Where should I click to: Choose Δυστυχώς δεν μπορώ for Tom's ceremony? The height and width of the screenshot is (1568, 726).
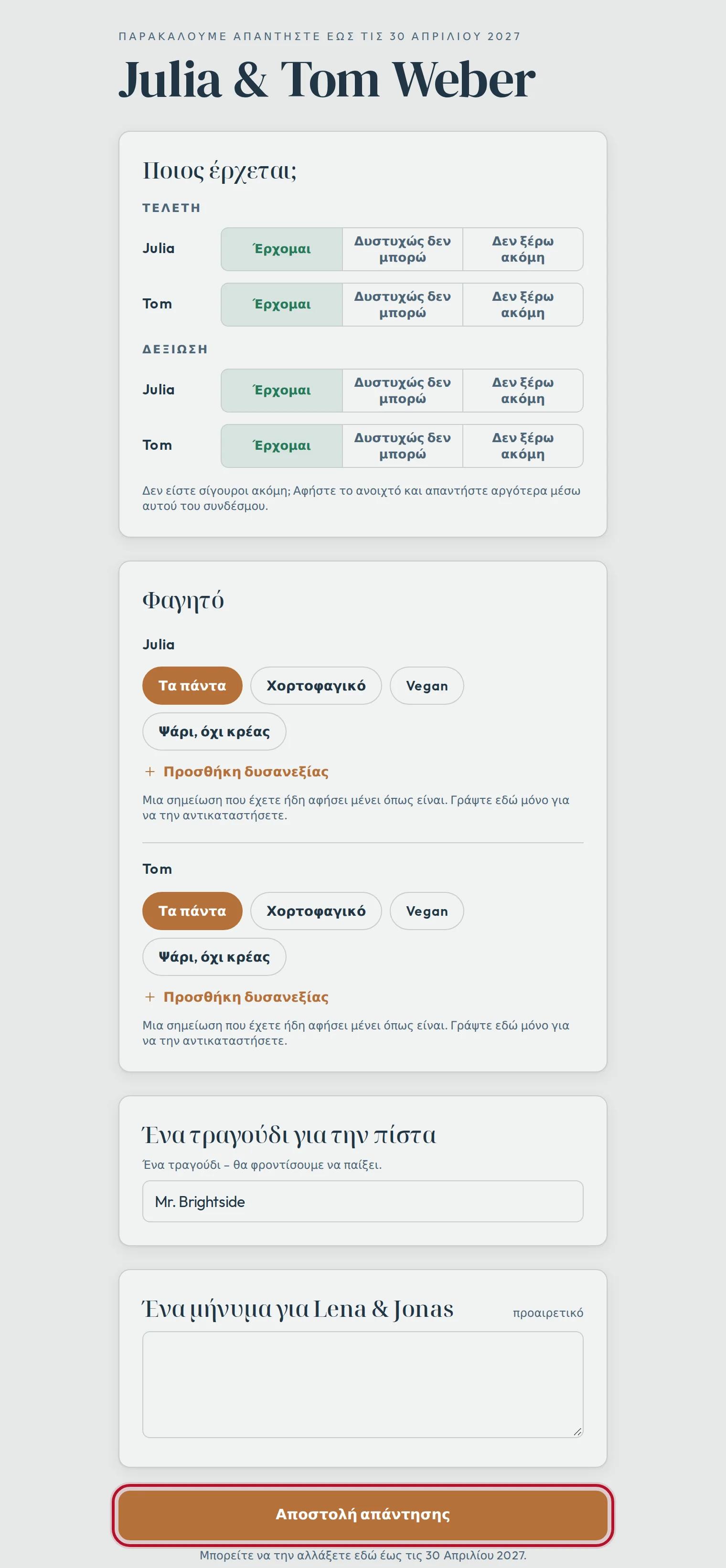[403, 304]
